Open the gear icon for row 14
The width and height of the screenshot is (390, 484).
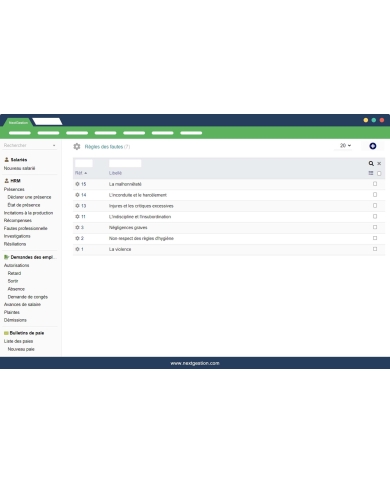tap(77, 195)
